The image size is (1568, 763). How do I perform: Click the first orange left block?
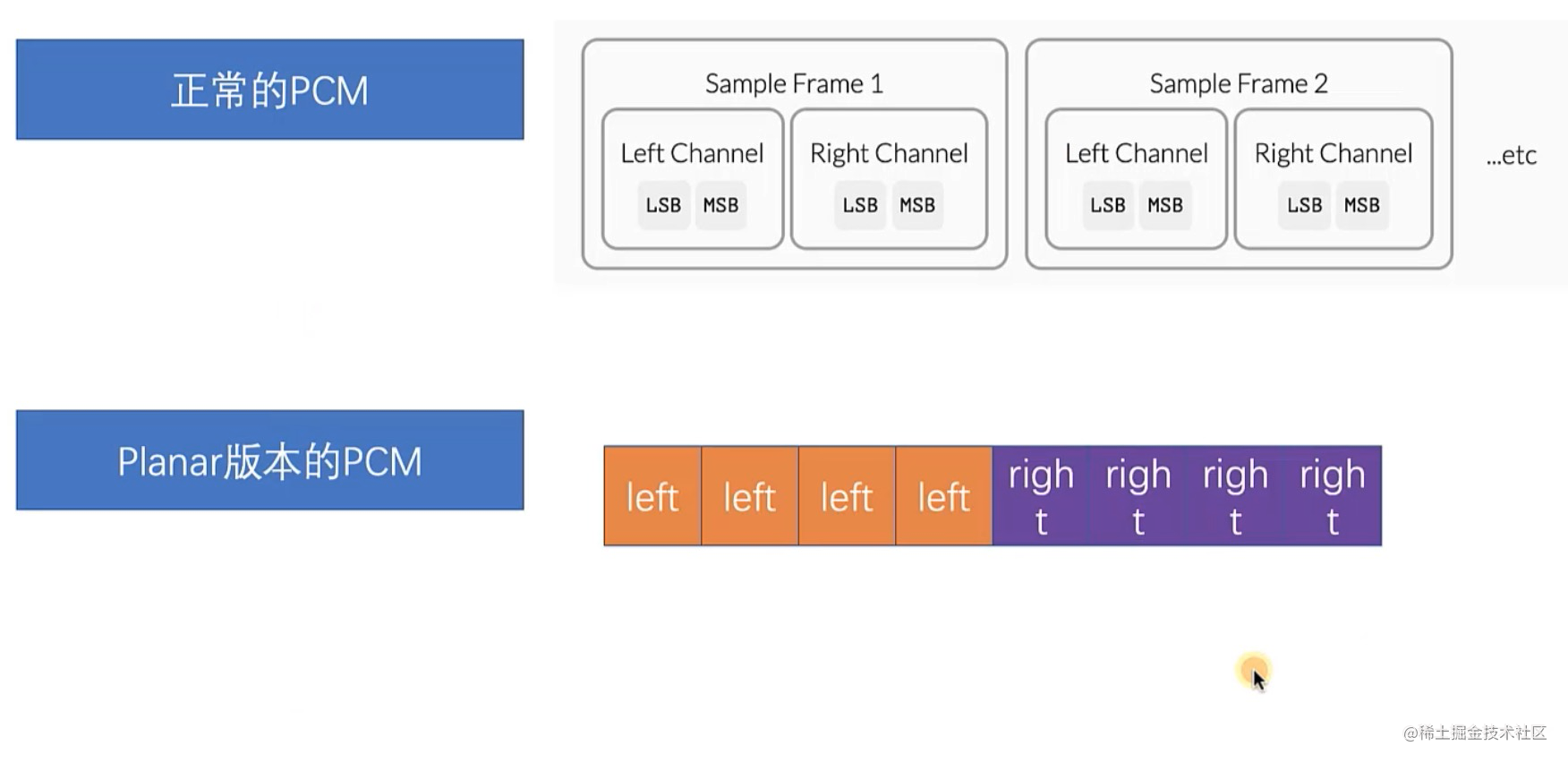[652, 496]
